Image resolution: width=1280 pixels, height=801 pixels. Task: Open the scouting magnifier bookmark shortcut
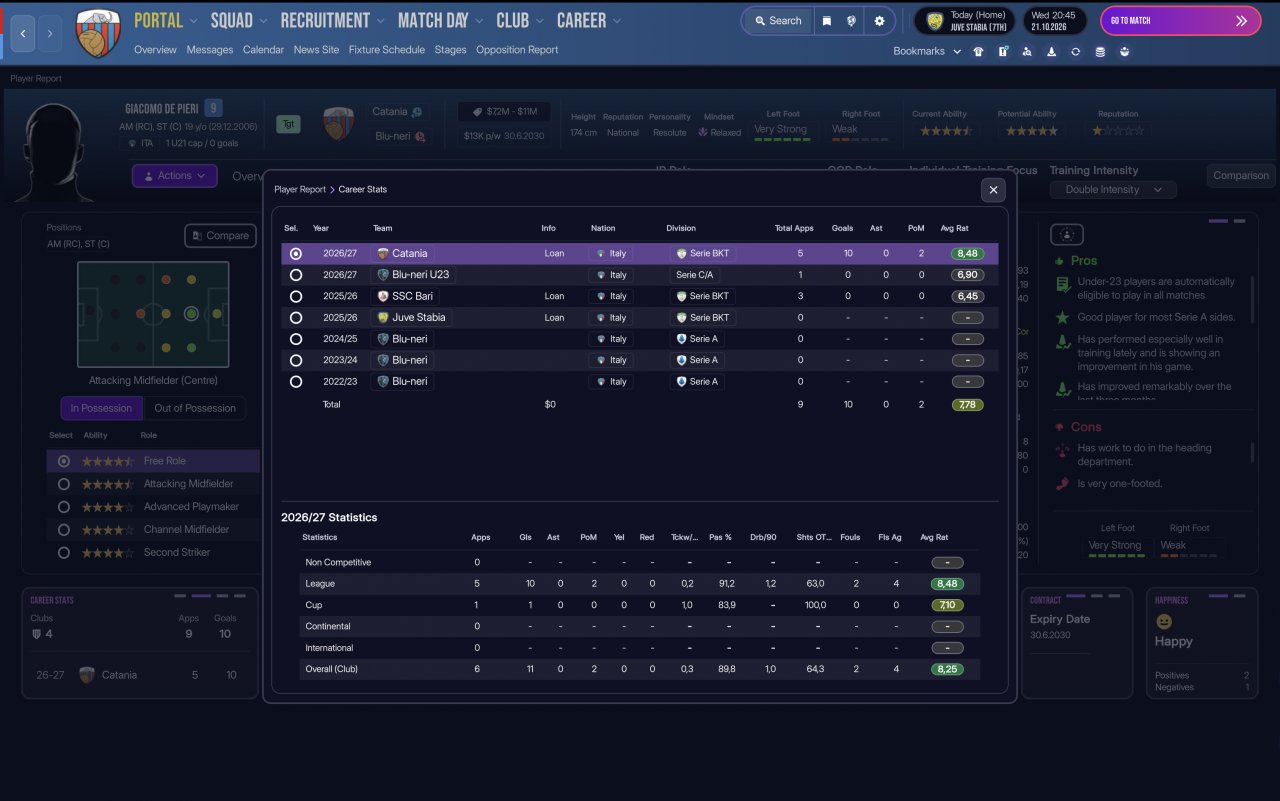point(1027,51)
